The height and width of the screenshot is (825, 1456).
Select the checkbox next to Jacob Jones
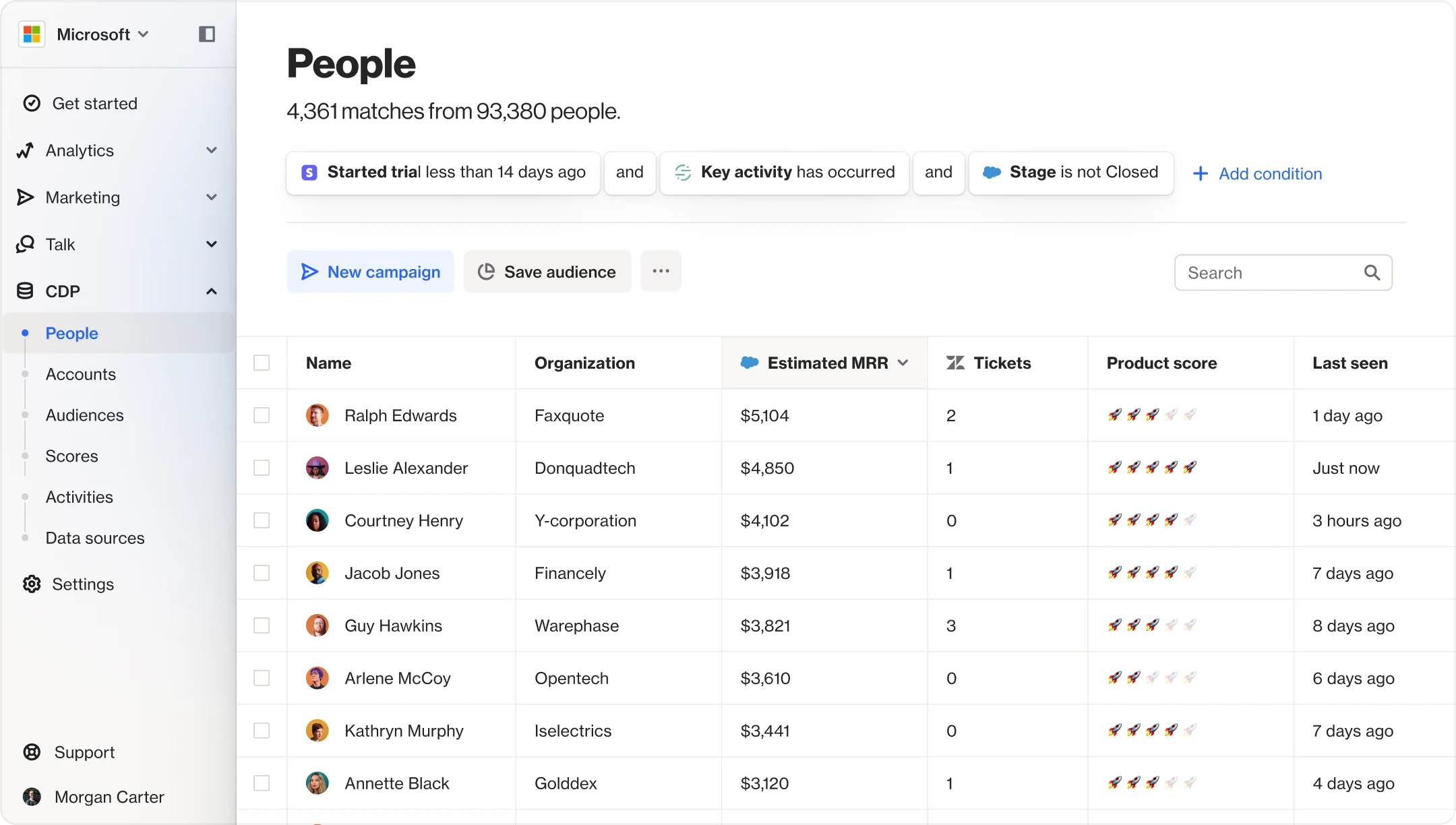coord(262,573)
